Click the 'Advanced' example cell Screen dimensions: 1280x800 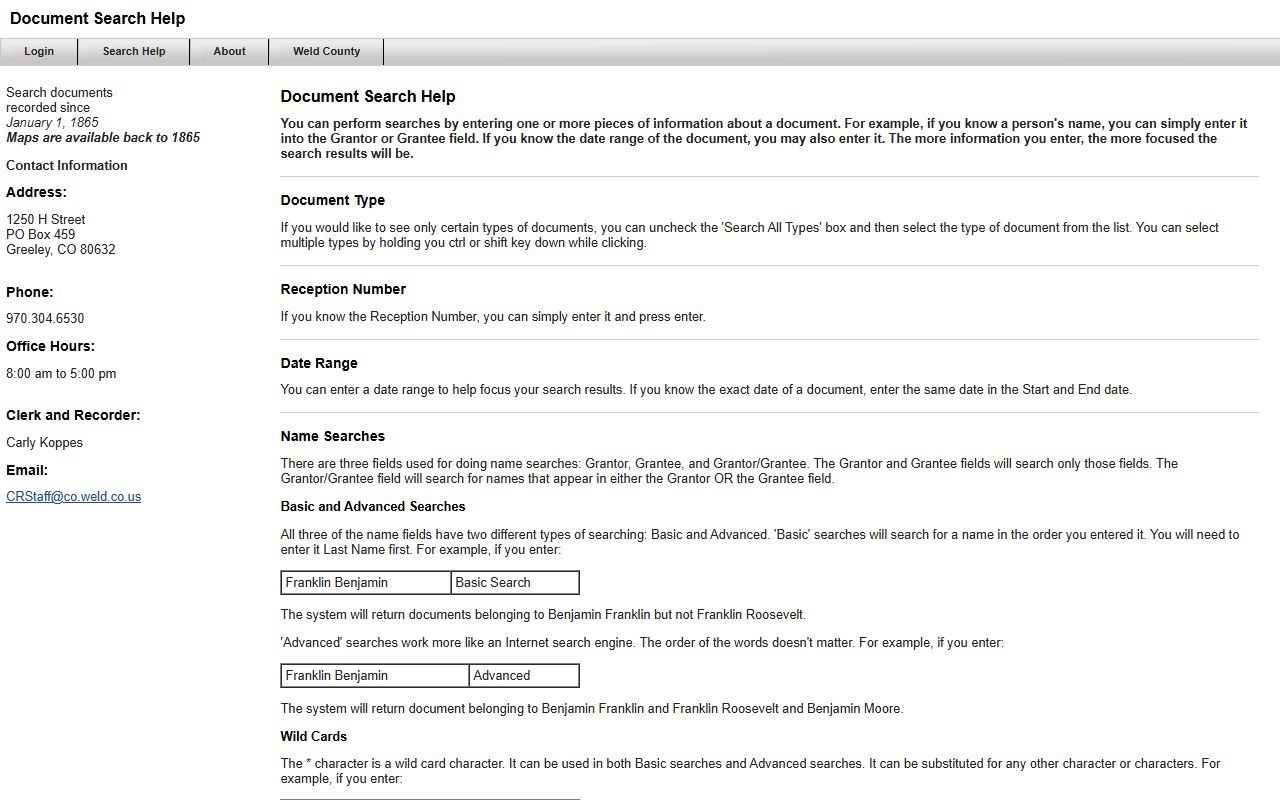[x=524, y=676]
